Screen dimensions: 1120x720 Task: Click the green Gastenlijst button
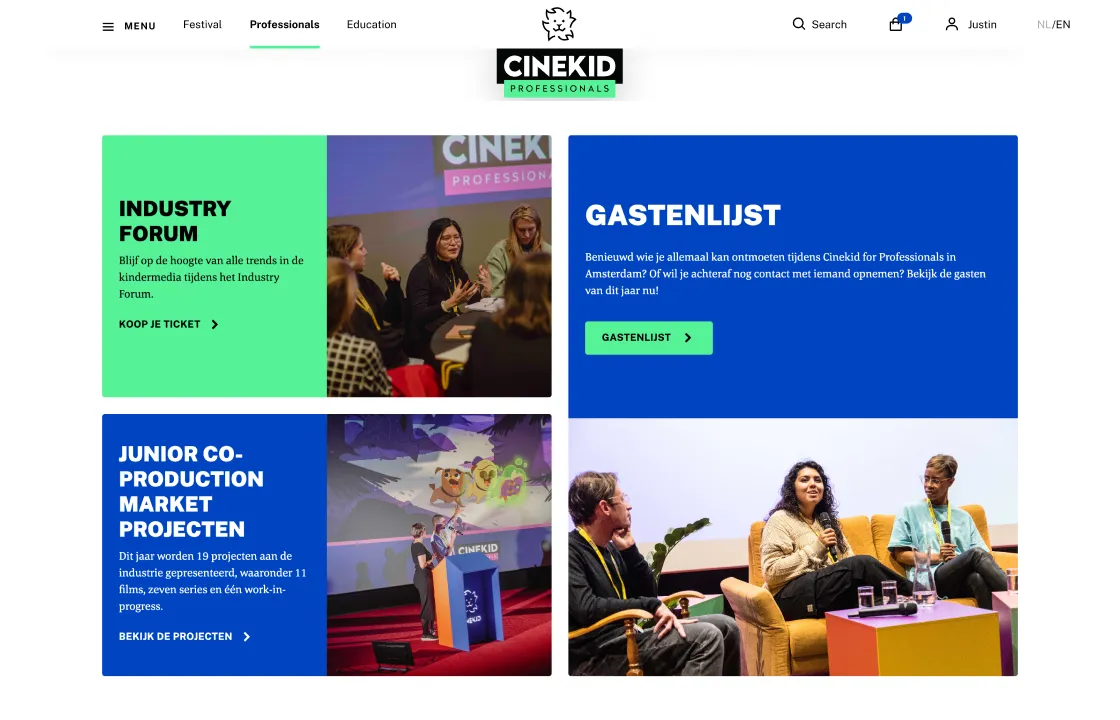pos(649,338)
